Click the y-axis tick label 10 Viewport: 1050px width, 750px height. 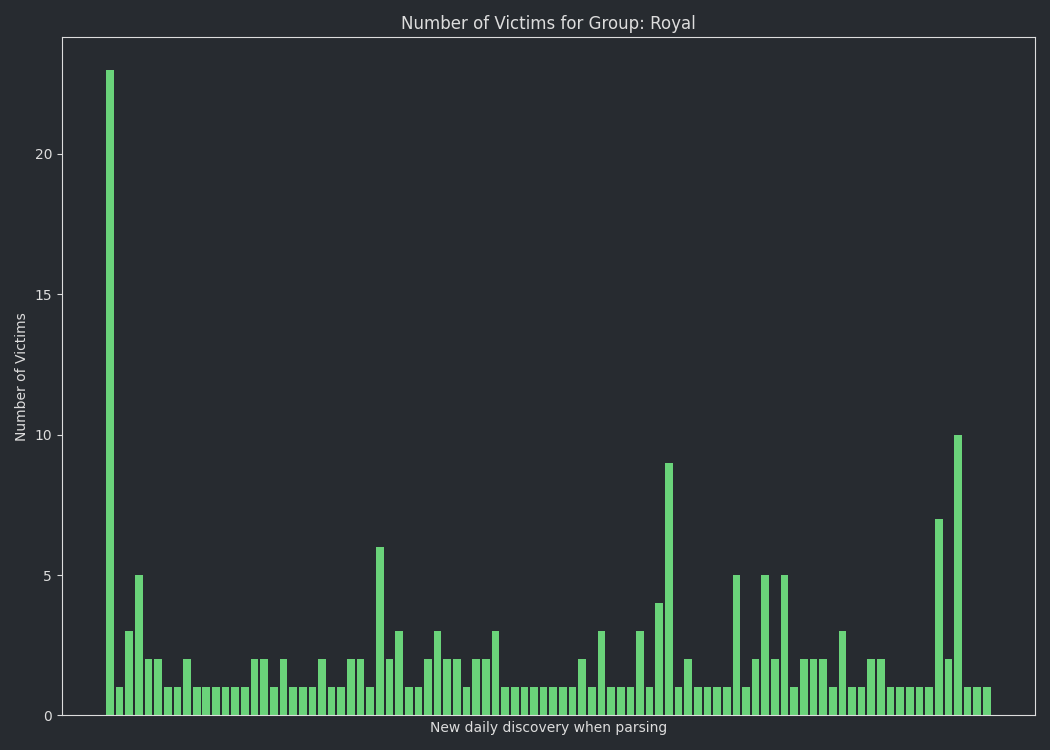pos(43,435)
